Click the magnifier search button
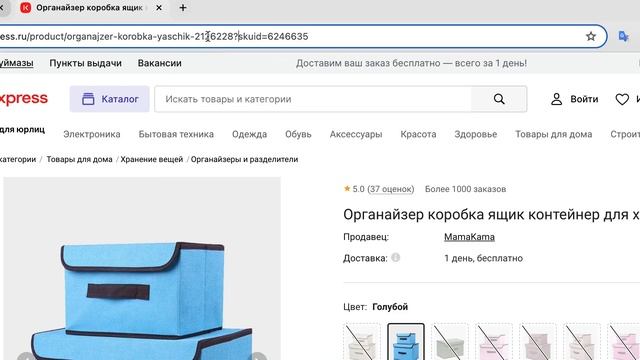This screenshot has height=360, width=640. point(499,99)
